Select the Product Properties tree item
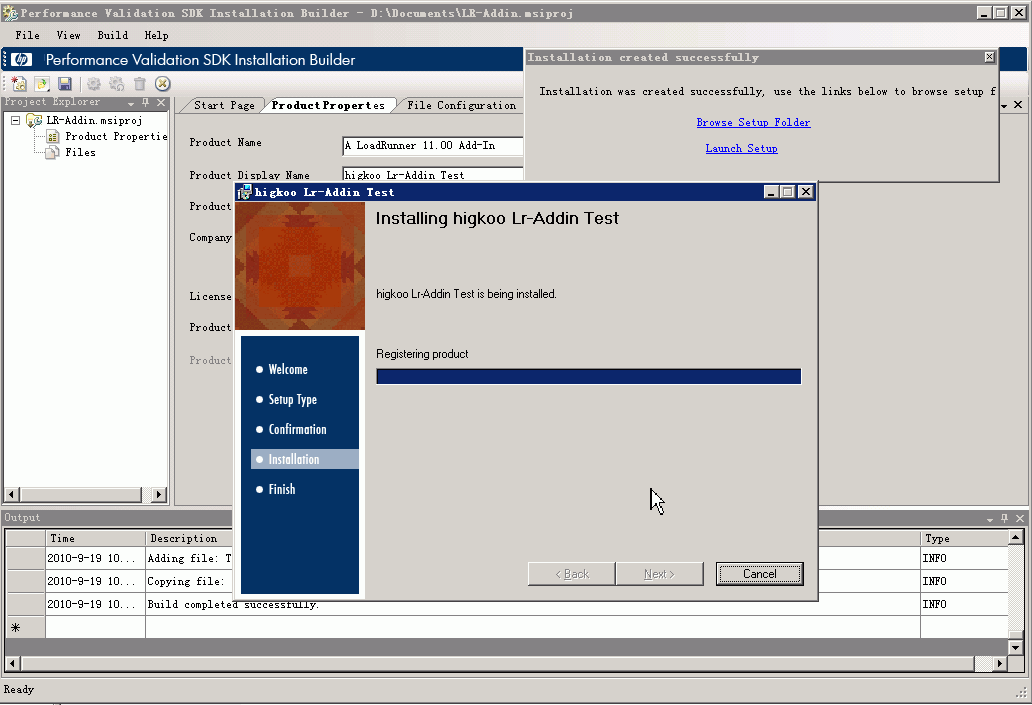 (116, 136)
